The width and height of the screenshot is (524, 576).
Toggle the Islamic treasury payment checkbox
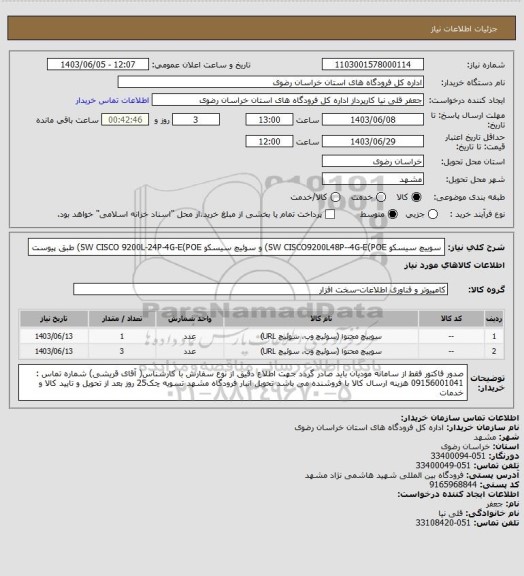tap(330, 214)
